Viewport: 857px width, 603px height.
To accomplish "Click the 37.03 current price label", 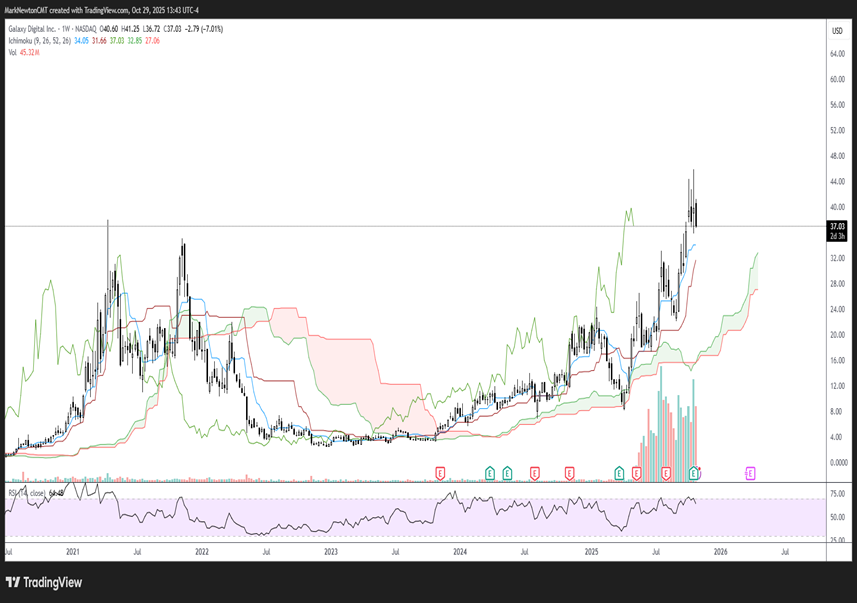I will tap(837, 227).
